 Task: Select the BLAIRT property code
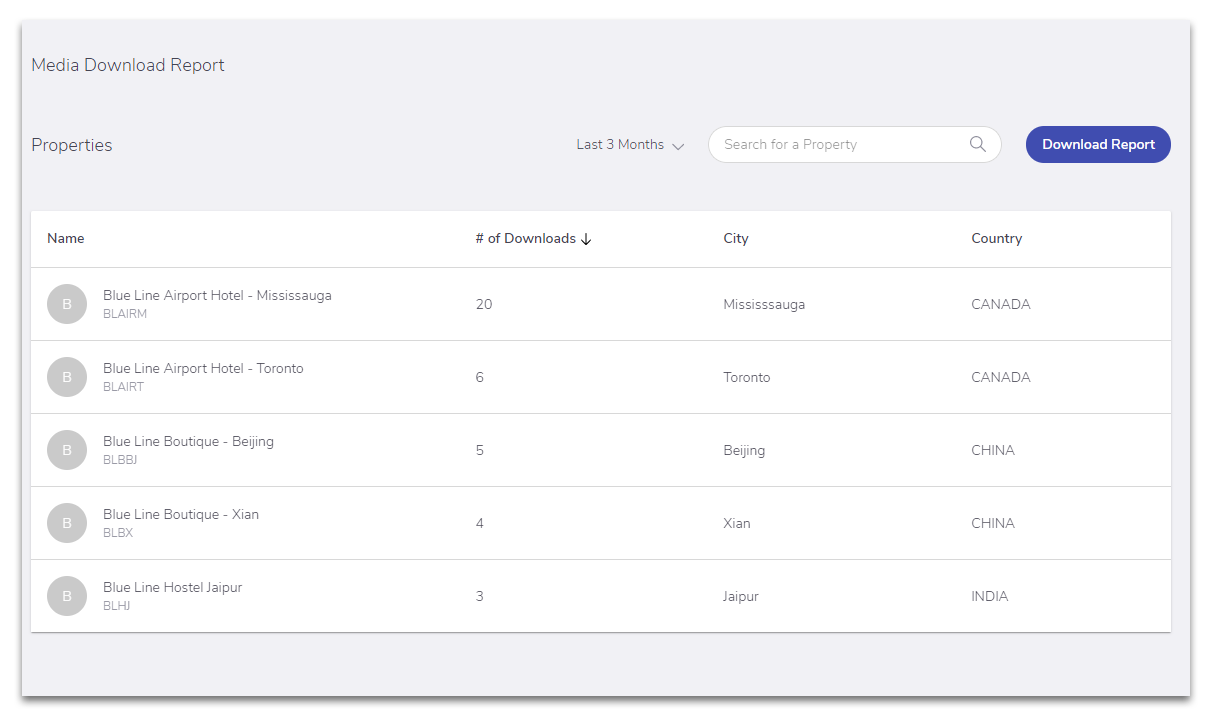click(x=124, y=387)
